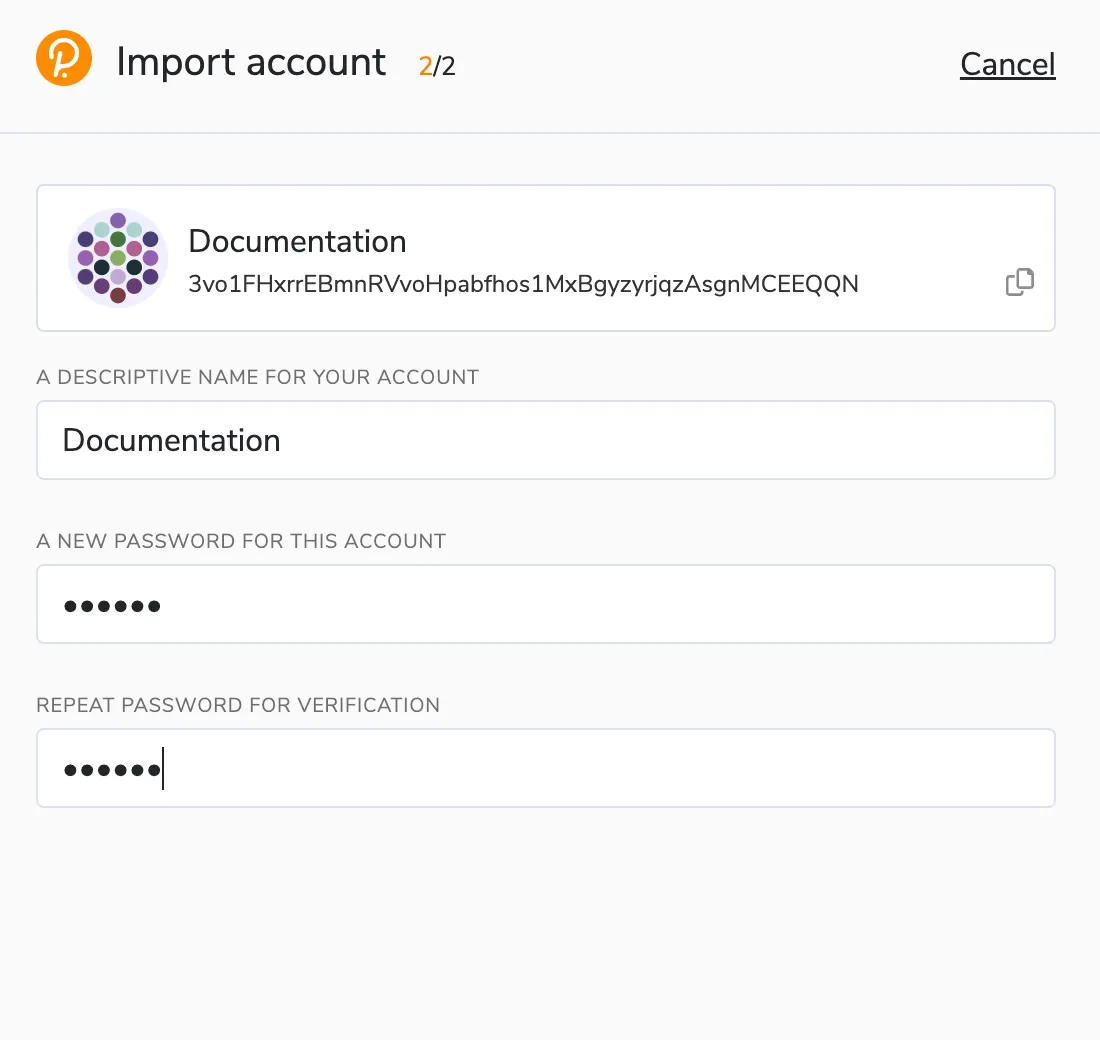Click the repeat password verification field

pos(546,768)
